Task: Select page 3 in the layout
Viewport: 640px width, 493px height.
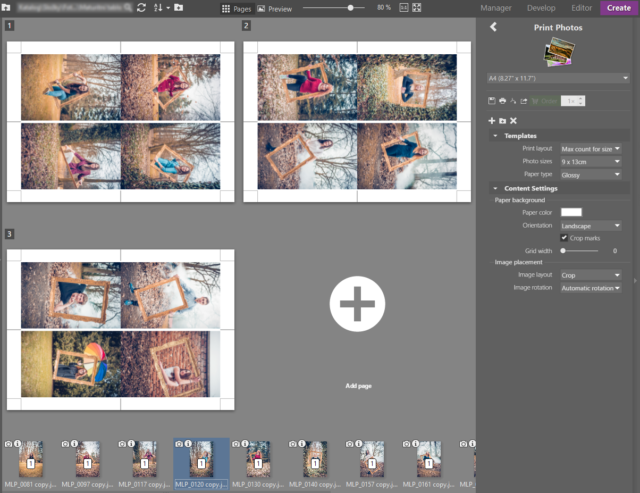Action: [120, 329]
